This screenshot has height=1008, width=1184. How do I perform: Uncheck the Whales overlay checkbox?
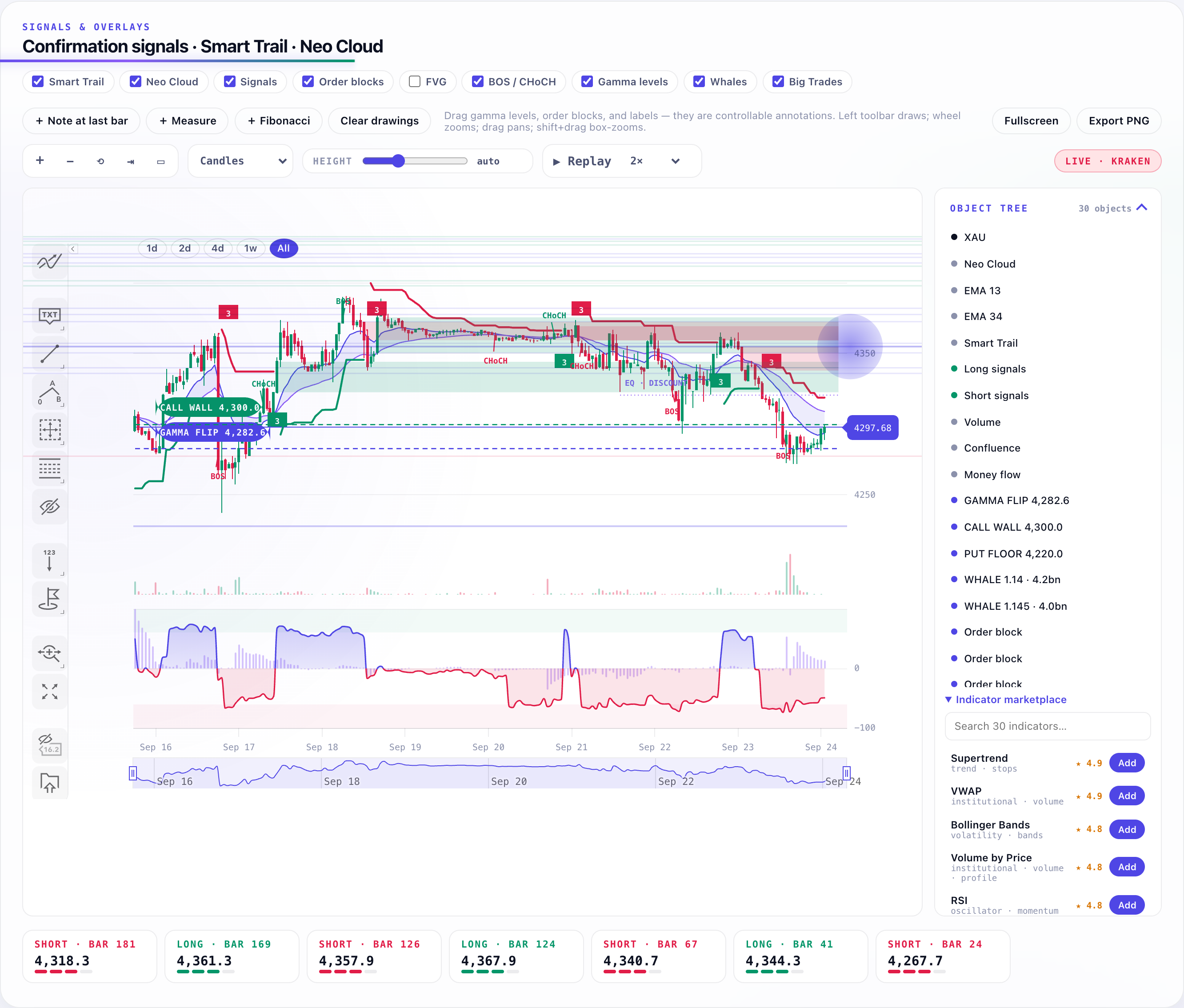coord(699,82)
